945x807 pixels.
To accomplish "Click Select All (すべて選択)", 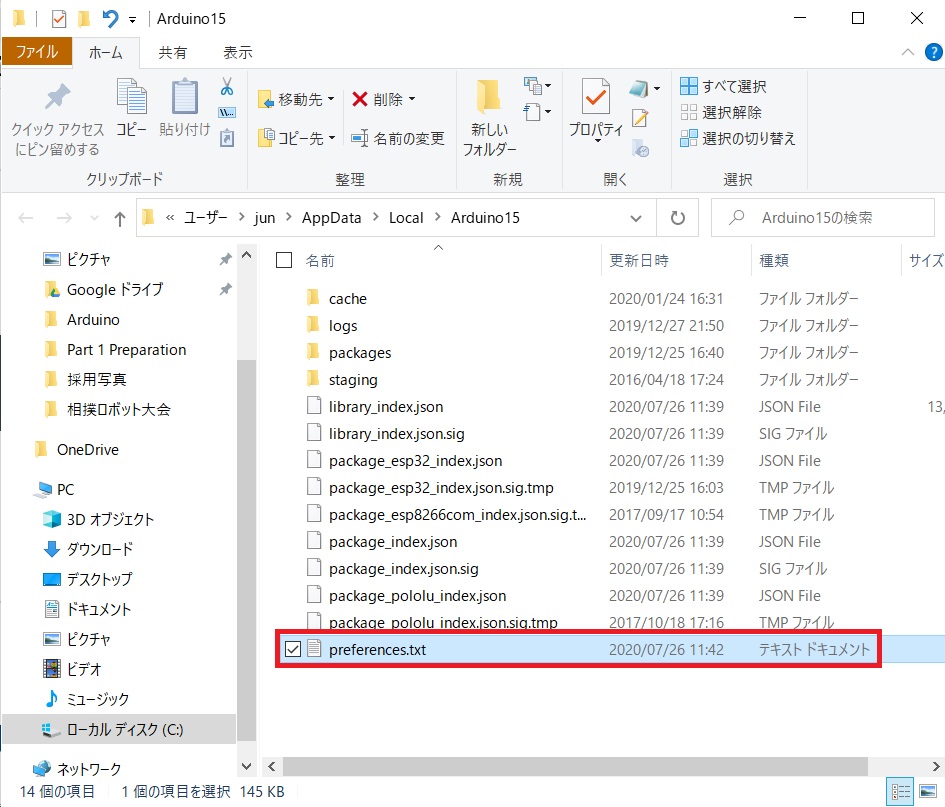I will coord(723,86).
